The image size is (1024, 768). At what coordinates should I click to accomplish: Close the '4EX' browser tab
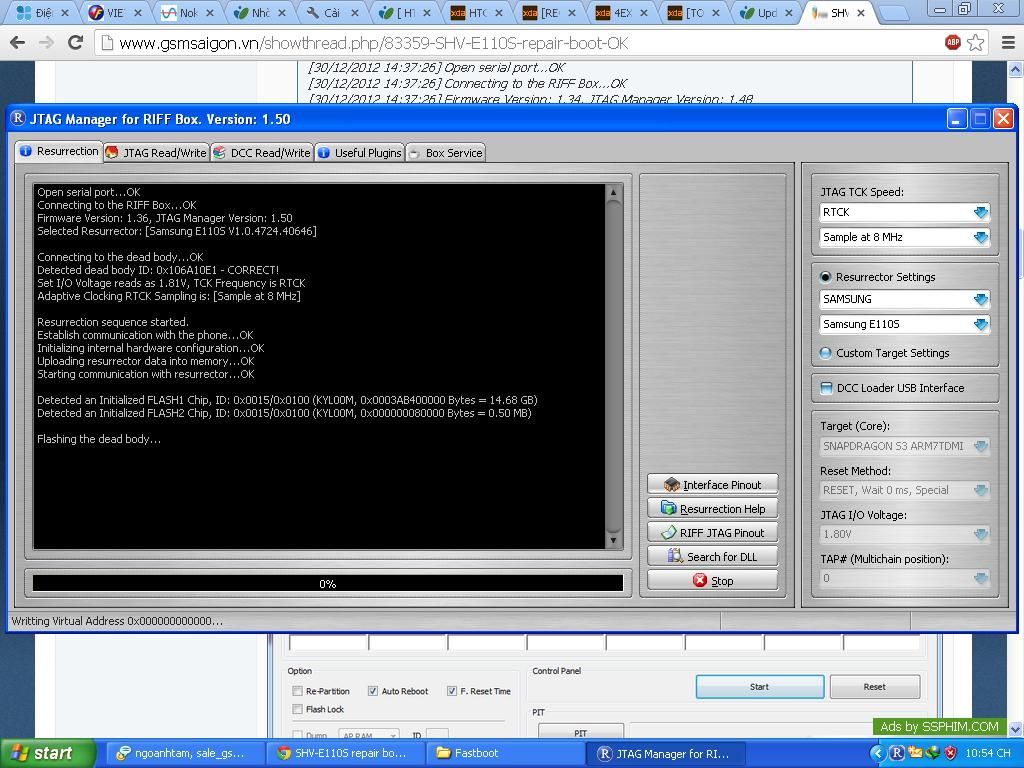tap(644, 13)
